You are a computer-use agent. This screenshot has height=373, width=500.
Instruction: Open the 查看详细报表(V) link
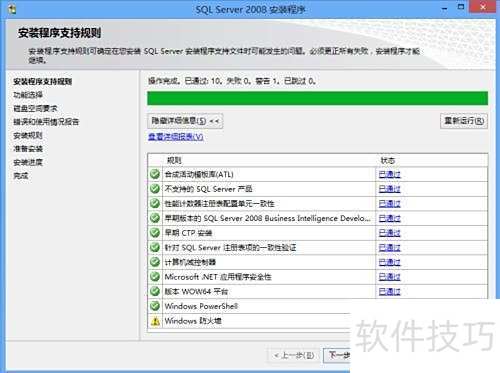176,137
